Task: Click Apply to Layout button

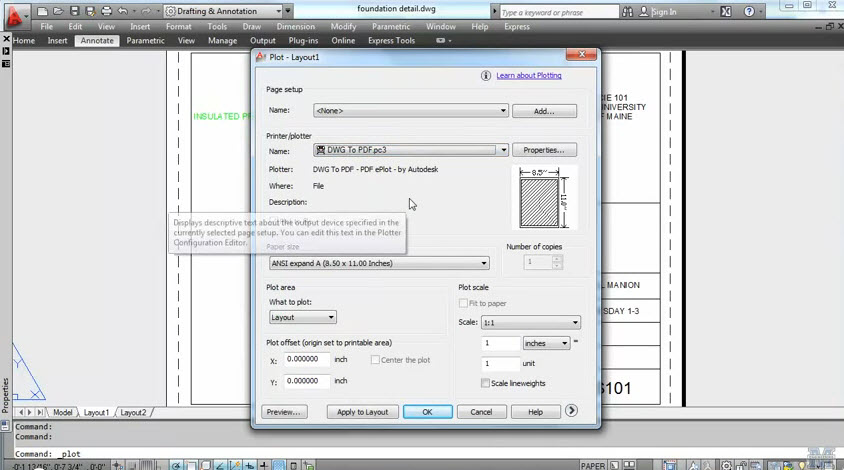Action: click(362, 412)
